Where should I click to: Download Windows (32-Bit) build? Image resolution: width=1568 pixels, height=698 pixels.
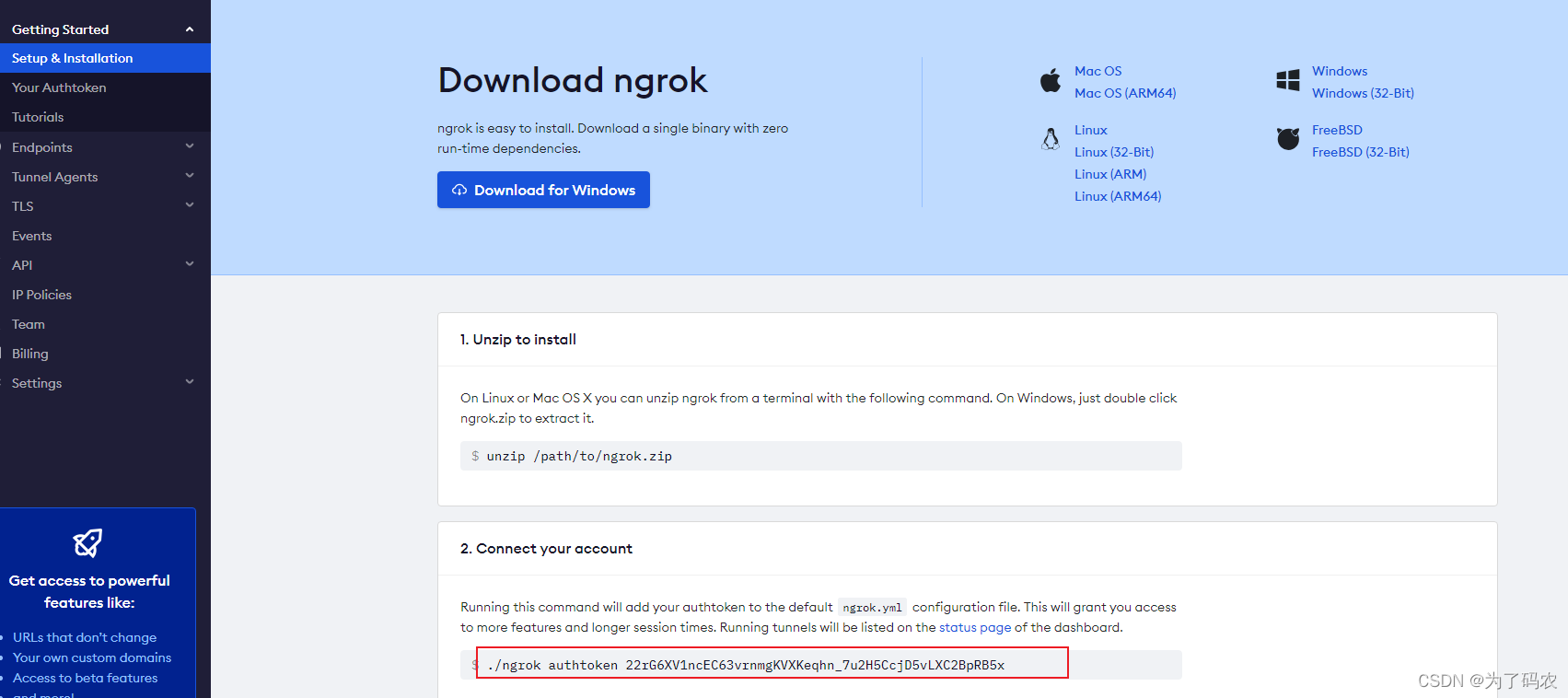click(x=1363, y=93)
